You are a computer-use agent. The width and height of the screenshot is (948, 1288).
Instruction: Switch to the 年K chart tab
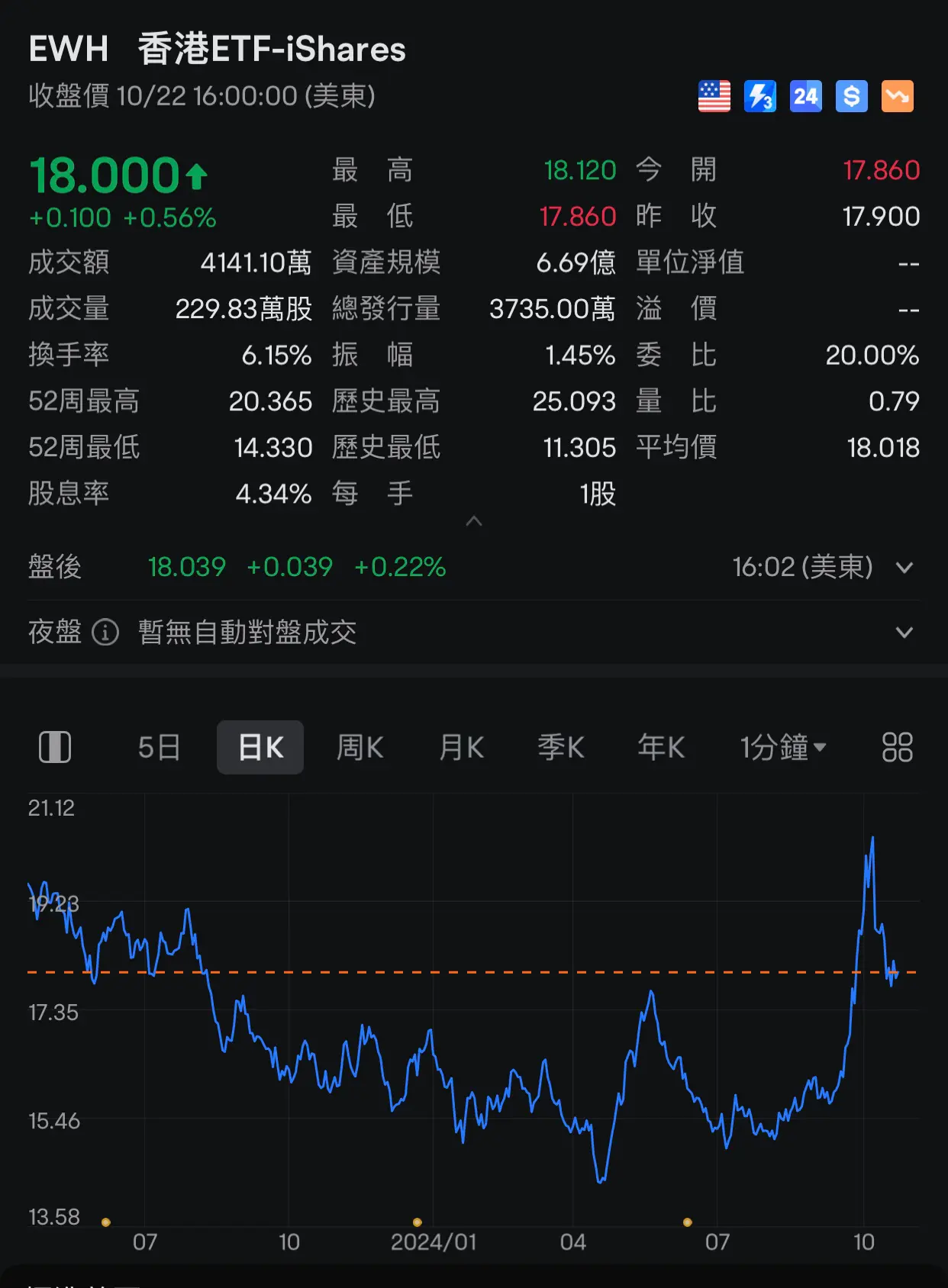point(661,747)
